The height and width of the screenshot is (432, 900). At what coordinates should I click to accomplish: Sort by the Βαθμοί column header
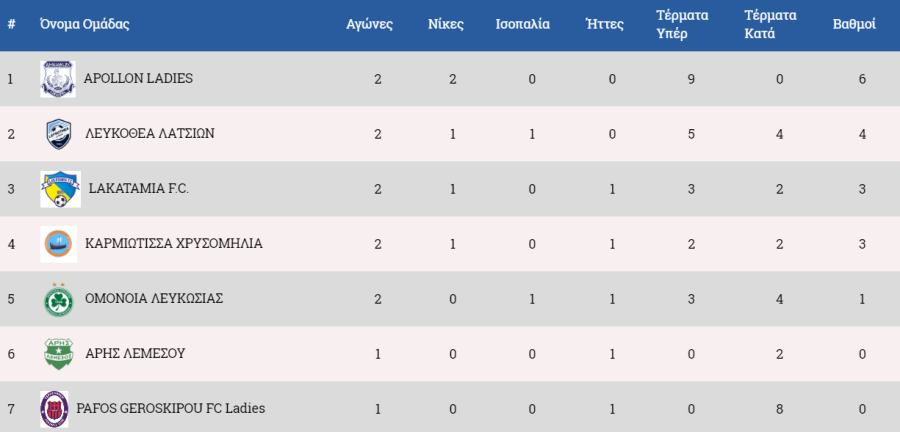point(854,25)
